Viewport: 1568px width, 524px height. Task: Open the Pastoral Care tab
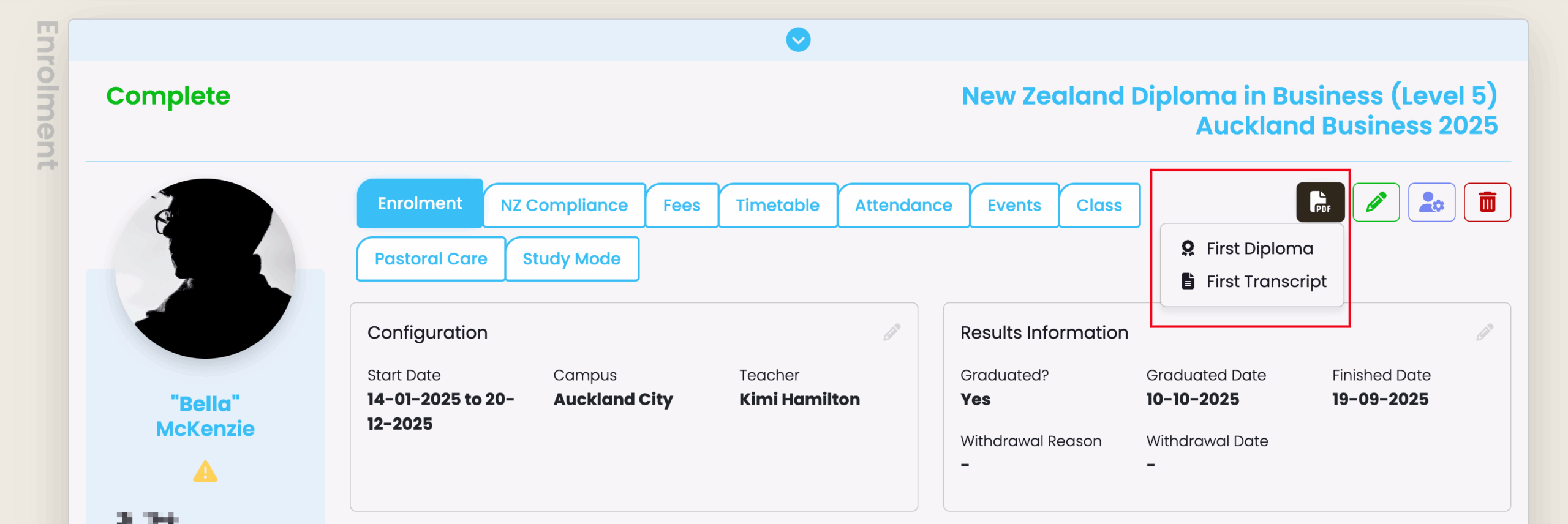[431, 259]
